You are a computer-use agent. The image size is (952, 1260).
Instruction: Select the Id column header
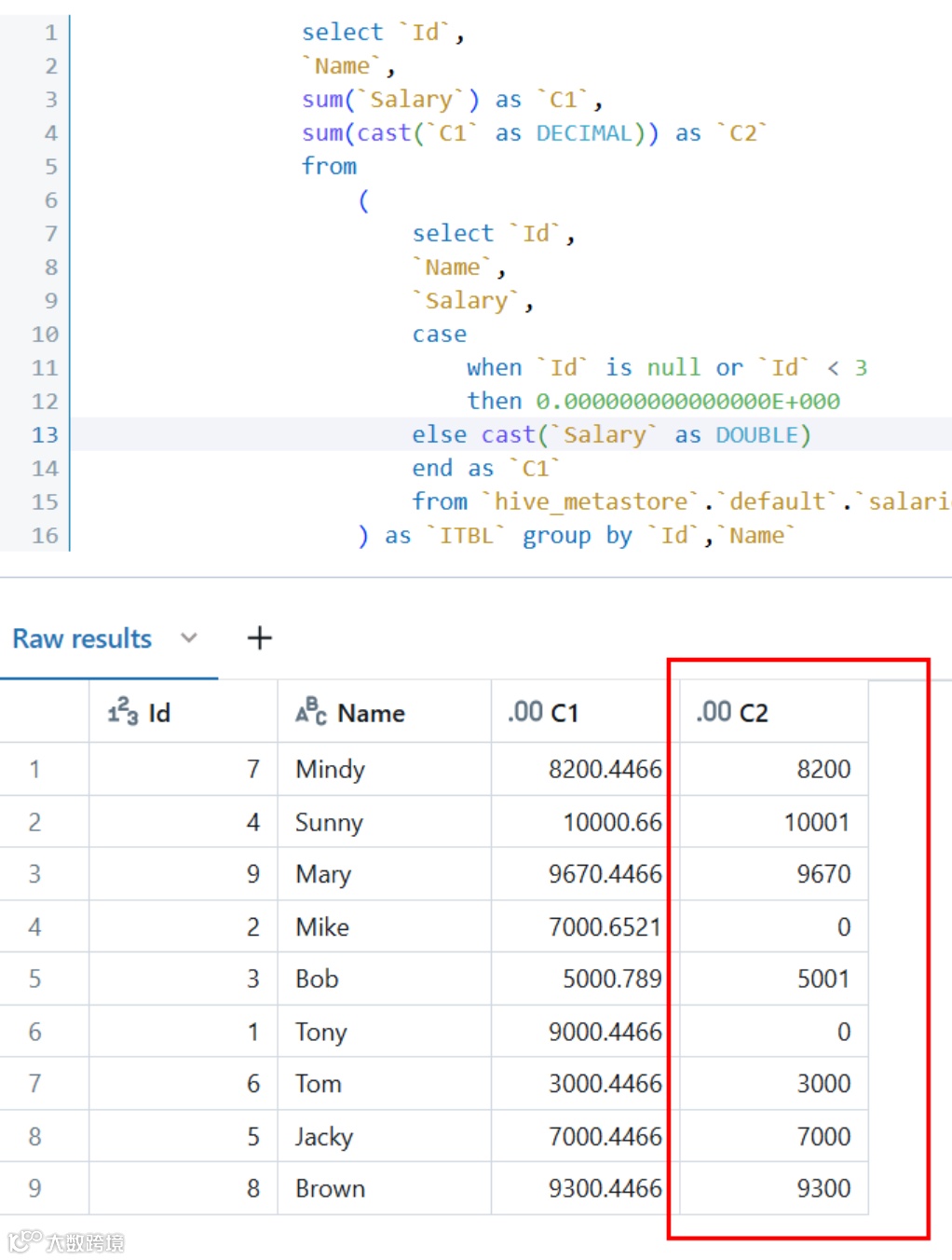coord(184,712)
